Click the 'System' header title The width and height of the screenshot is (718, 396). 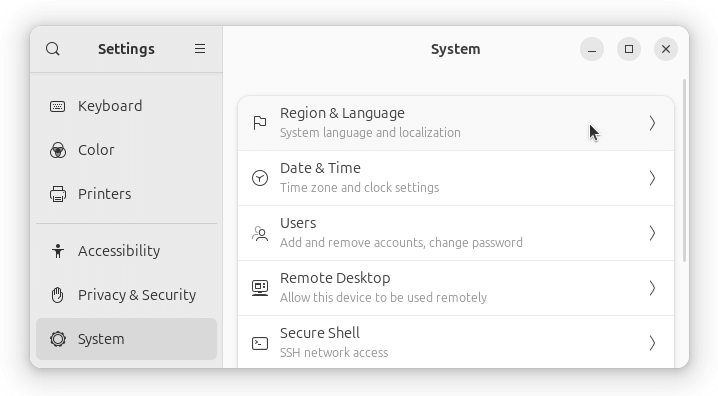pos(456,49)
